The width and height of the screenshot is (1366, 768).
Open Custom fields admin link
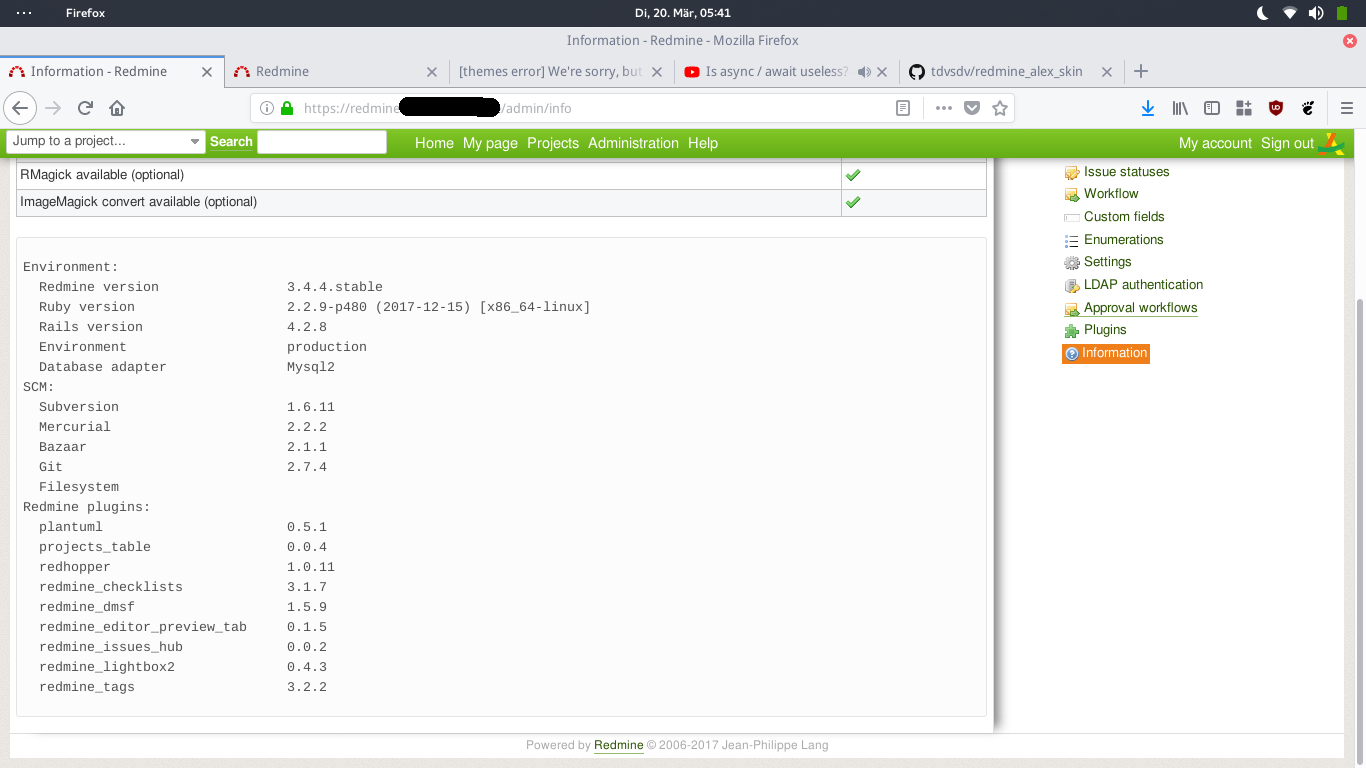pyautogui.click(x=1124, y=216)
